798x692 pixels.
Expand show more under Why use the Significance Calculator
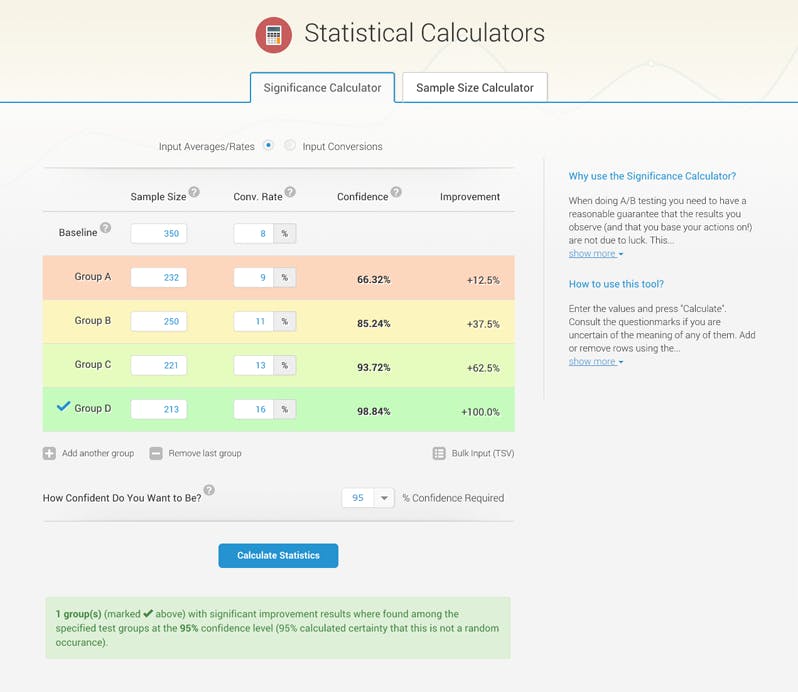[x=595, y=254]
